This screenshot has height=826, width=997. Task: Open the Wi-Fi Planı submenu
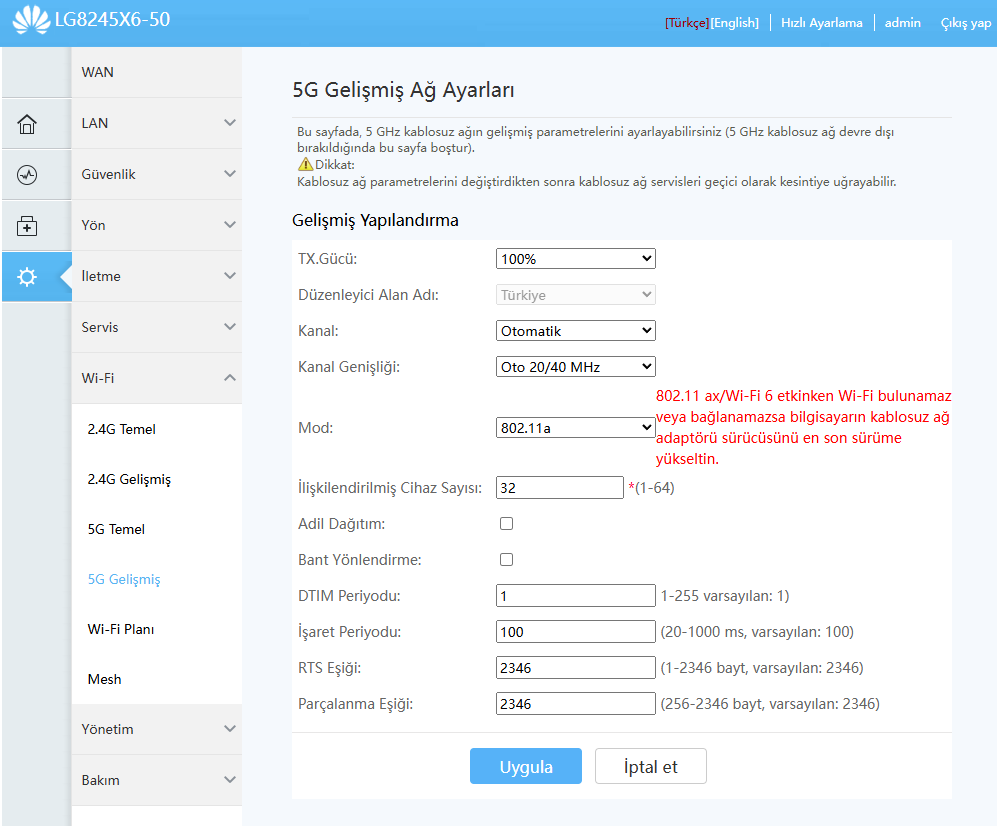(121, 629)
